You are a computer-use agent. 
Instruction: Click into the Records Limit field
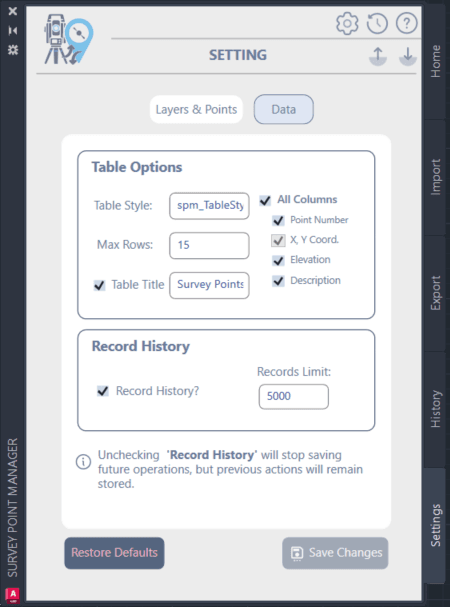point(294,396)
